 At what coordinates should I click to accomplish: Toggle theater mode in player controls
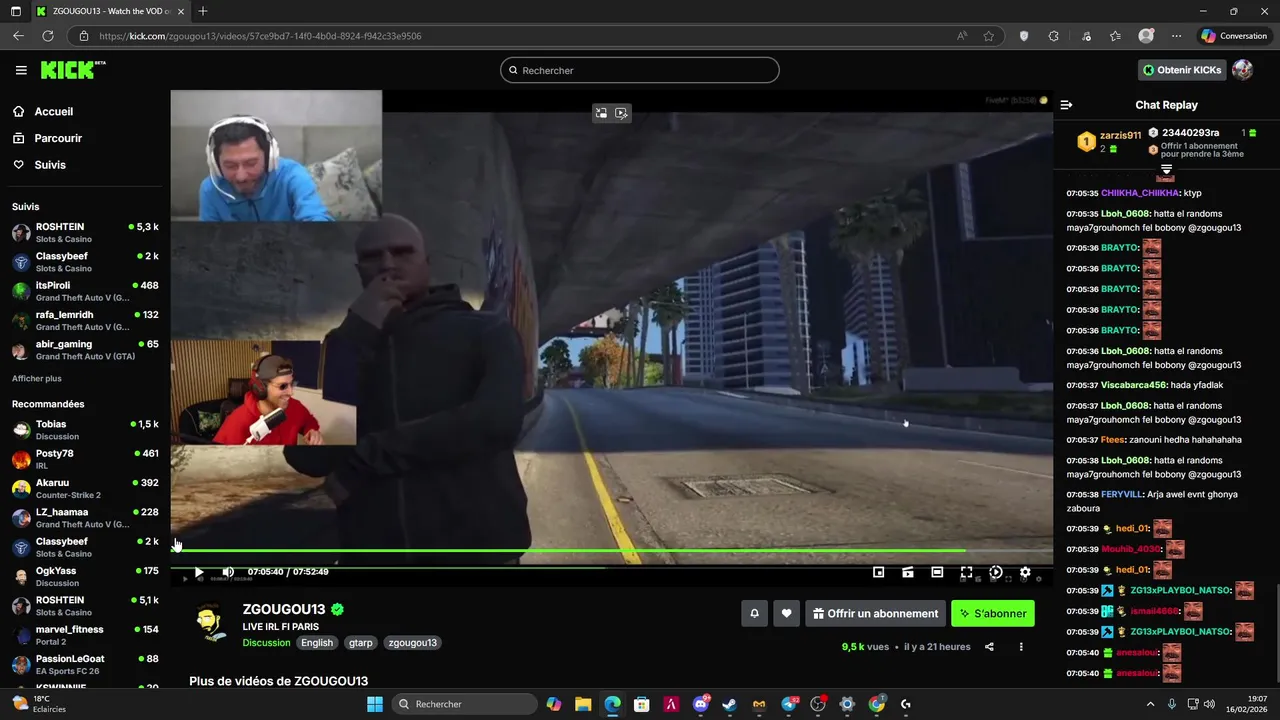click(937, 572)
